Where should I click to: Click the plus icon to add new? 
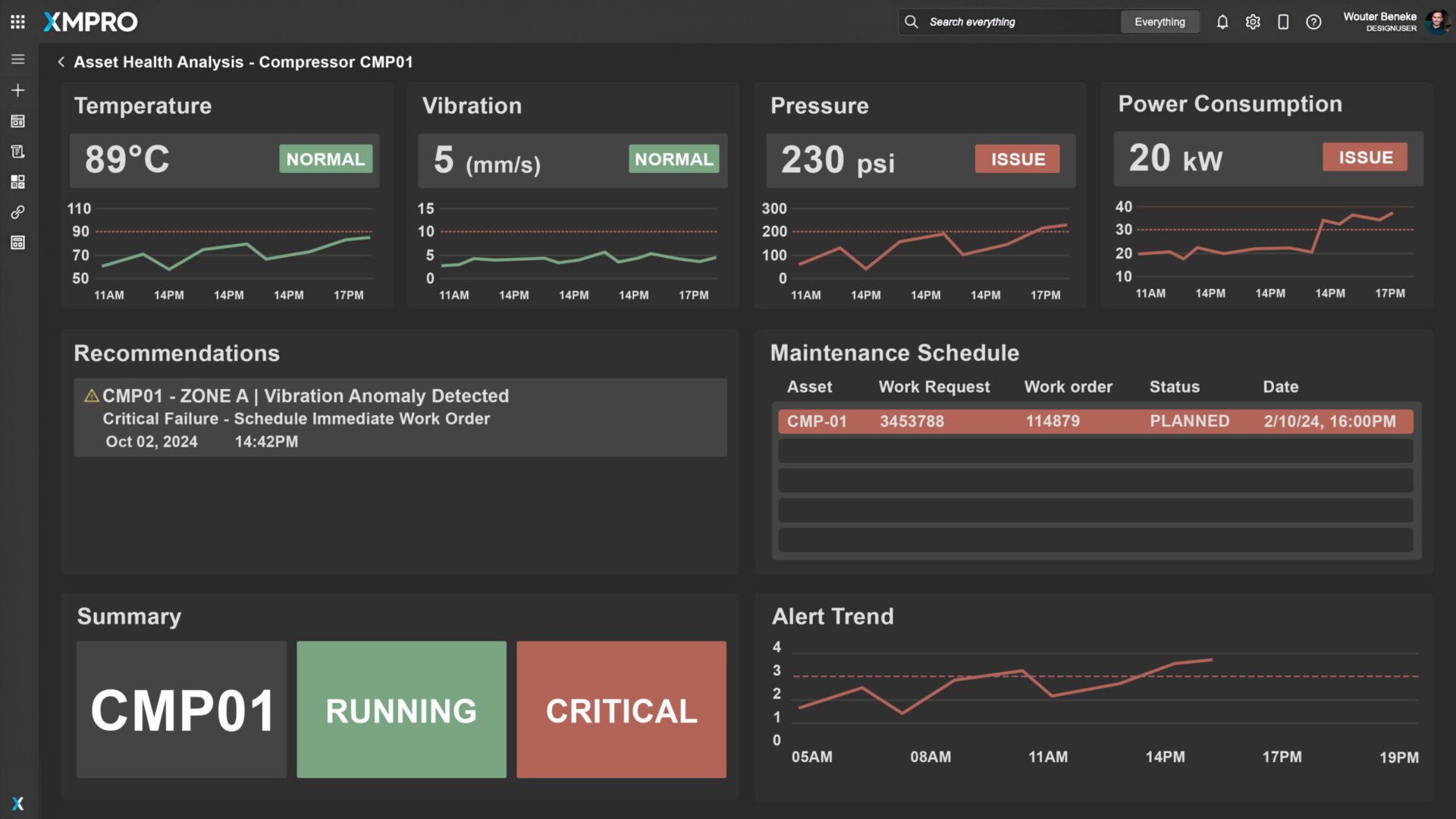[x=17, y=90]
